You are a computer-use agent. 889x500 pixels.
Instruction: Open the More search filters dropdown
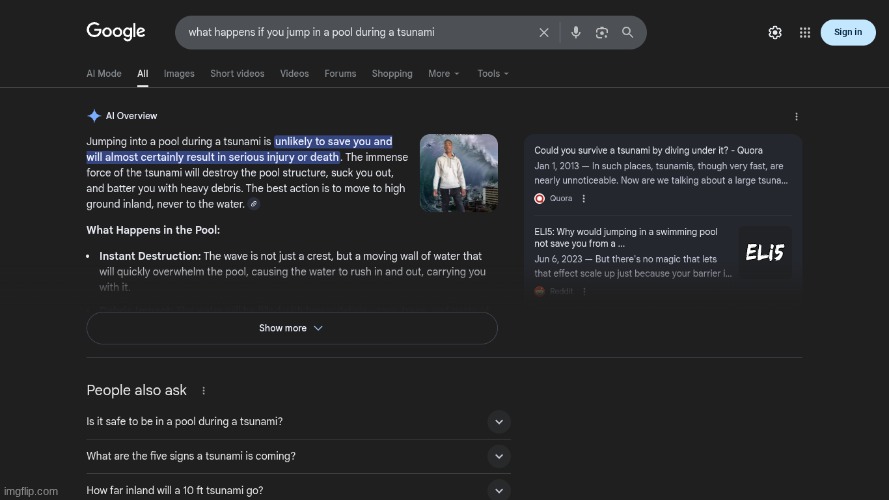click(443, 73)
